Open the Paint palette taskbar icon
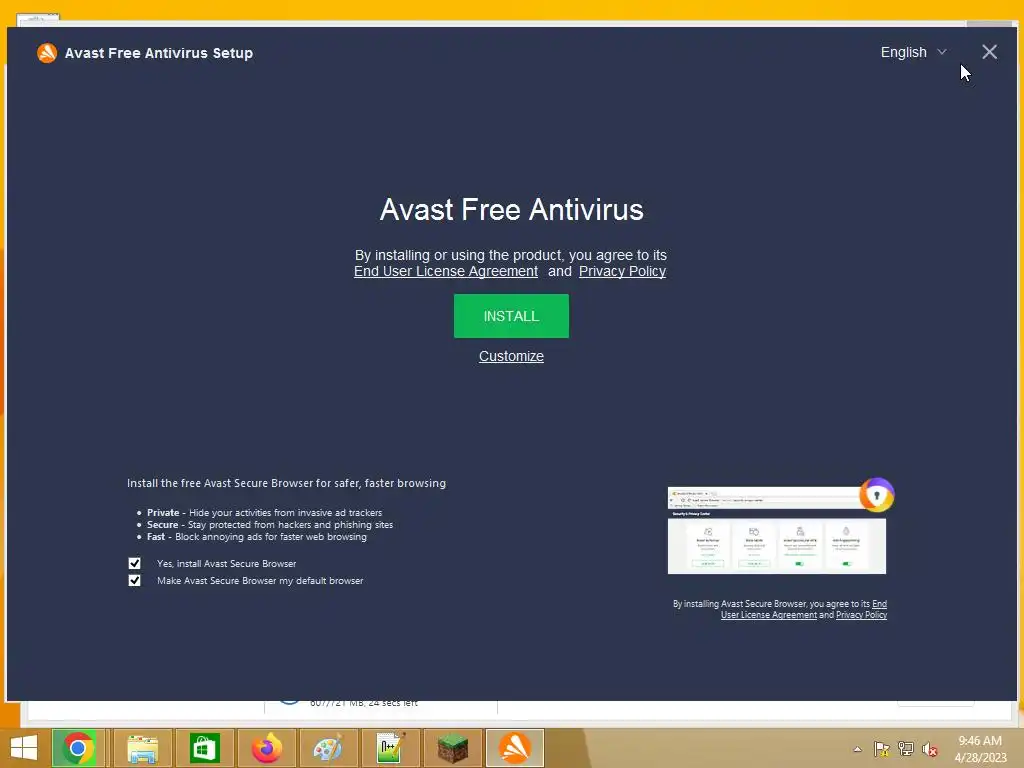The width and height of the screenshot is (1024, 768). 328,748
